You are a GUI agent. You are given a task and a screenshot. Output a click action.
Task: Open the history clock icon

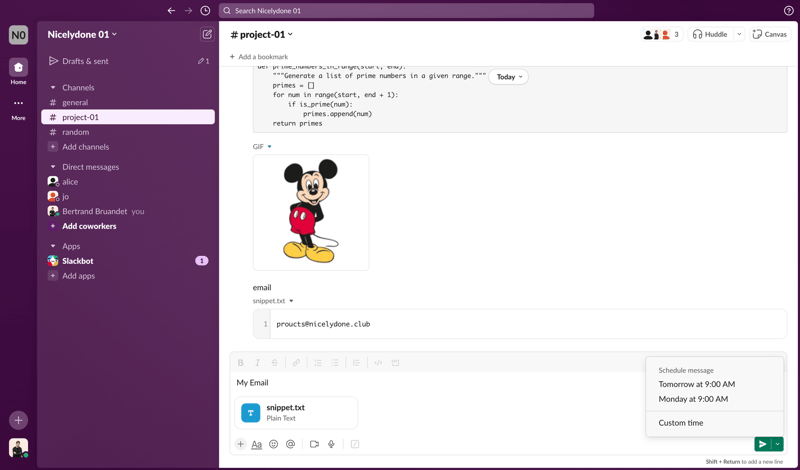click(205, 11)
